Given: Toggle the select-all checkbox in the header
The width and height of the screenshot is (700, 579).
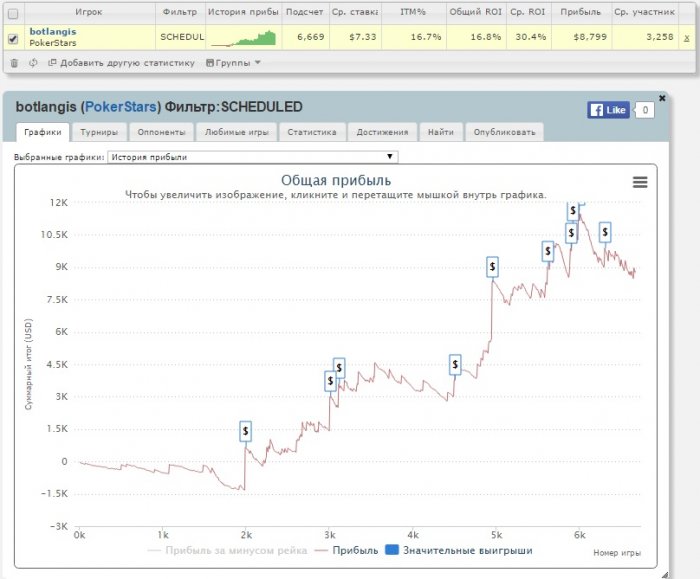Looking at the screenshot, I should (13, 13).
